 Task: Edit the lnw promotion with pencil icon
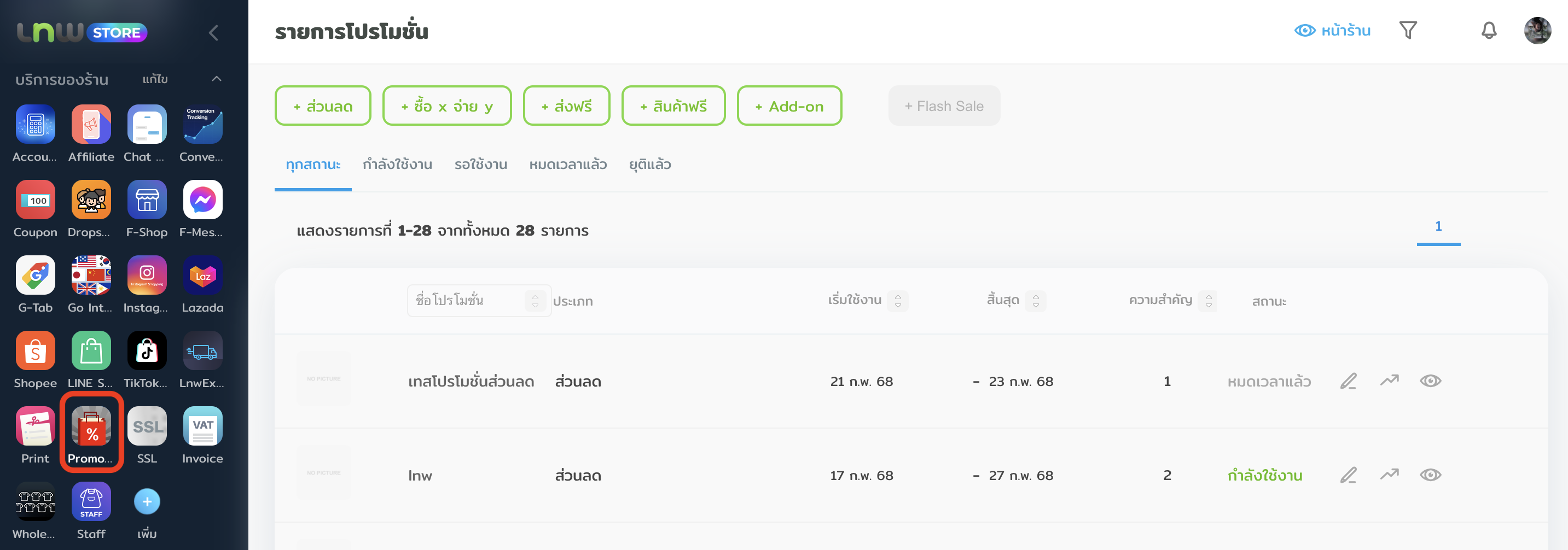1348,475
